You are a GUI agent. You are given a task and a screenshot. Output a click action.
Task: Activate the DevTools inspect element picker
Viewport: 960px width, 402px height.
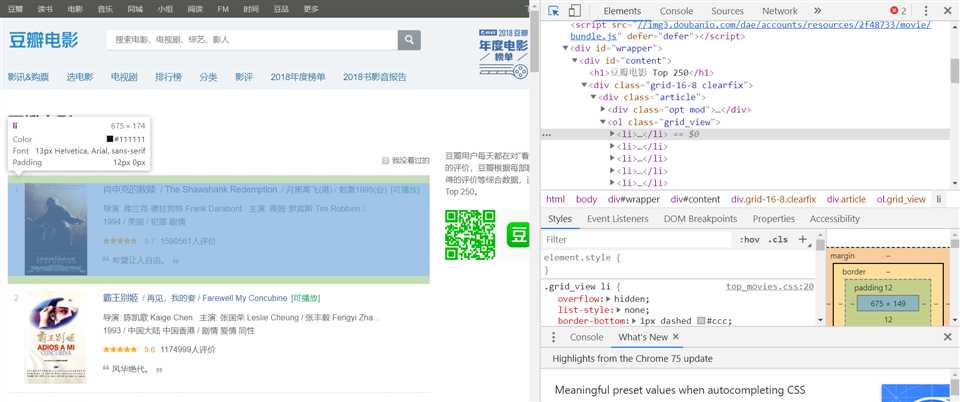click(x=553, y=11)
